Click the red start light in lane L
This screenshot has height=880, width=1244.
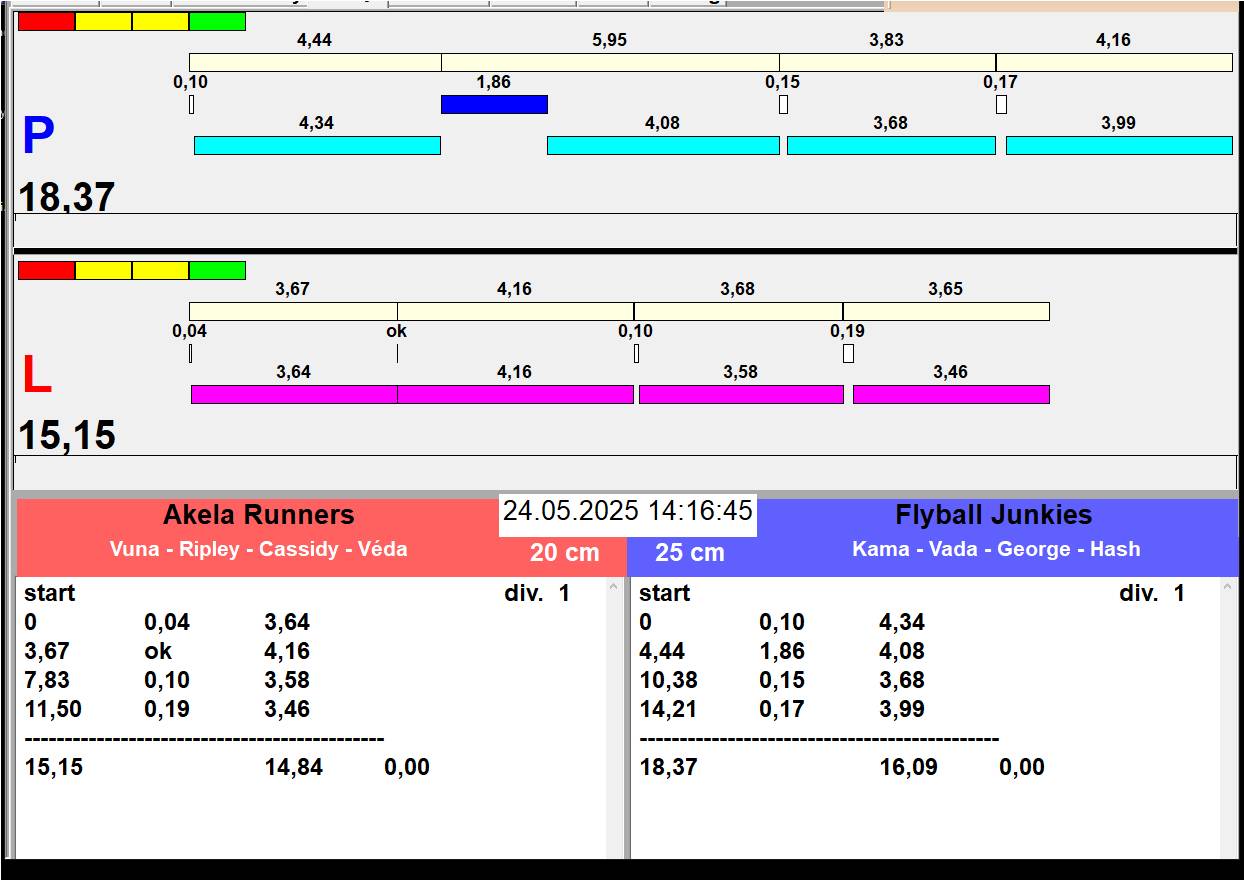(46, 270)
